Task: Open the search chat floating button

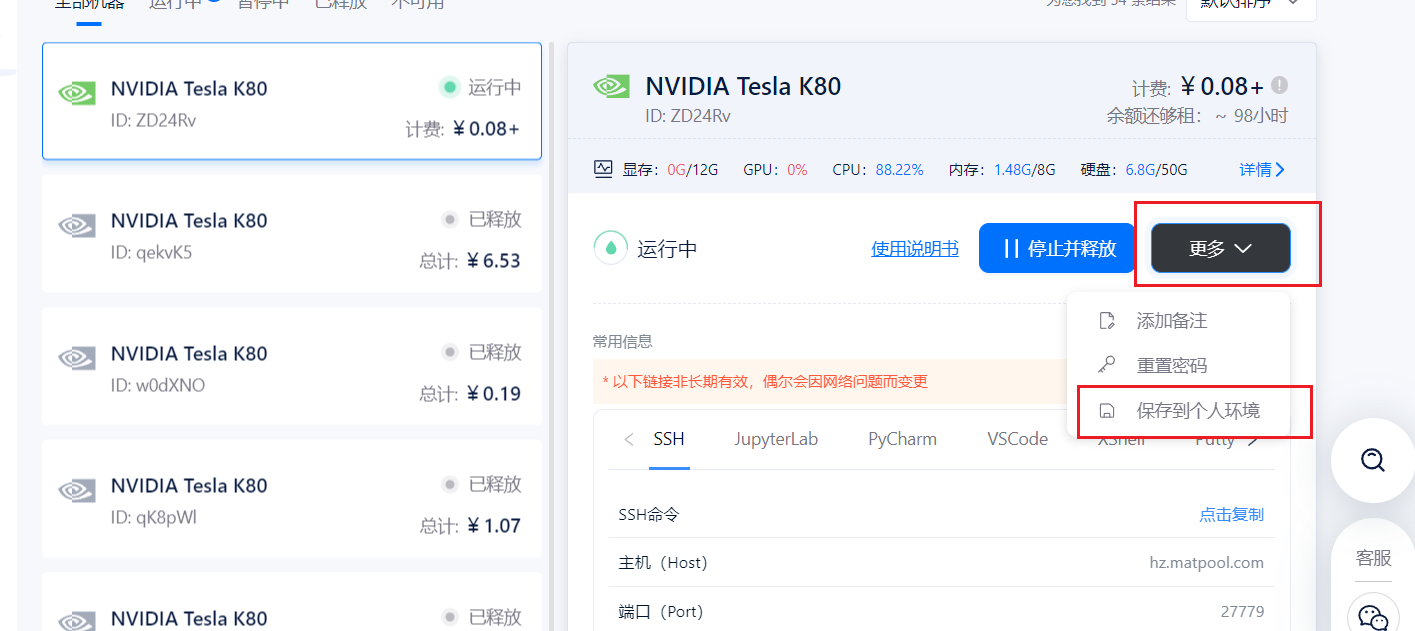Action: (1373, 460)
